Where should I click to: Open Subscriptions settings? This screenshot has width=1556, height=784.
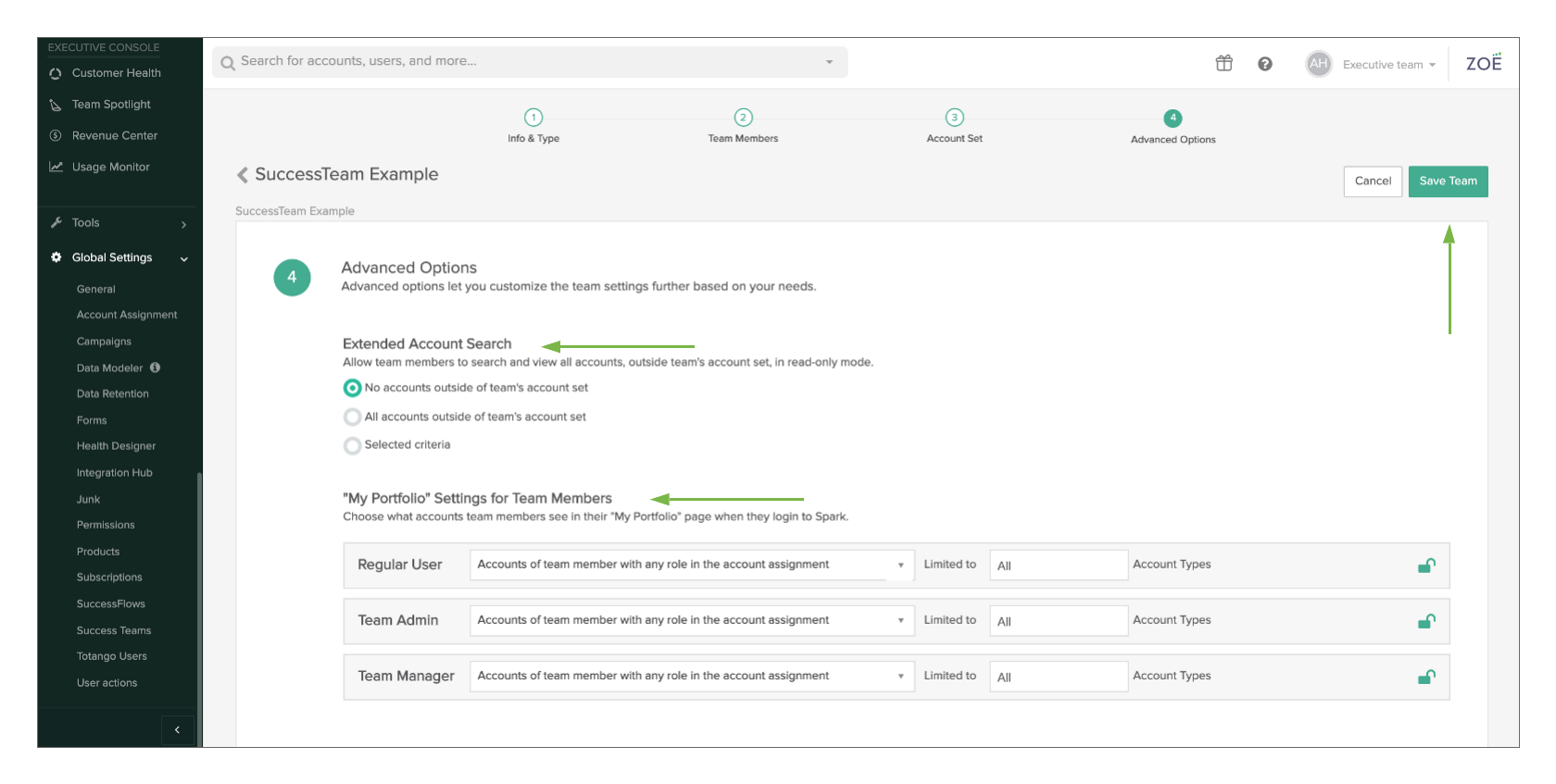tap(109, 578)
